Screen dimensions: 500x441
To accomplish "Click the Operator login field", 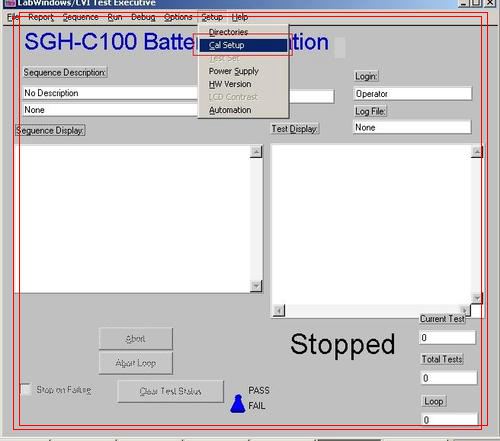I will 413,94.
